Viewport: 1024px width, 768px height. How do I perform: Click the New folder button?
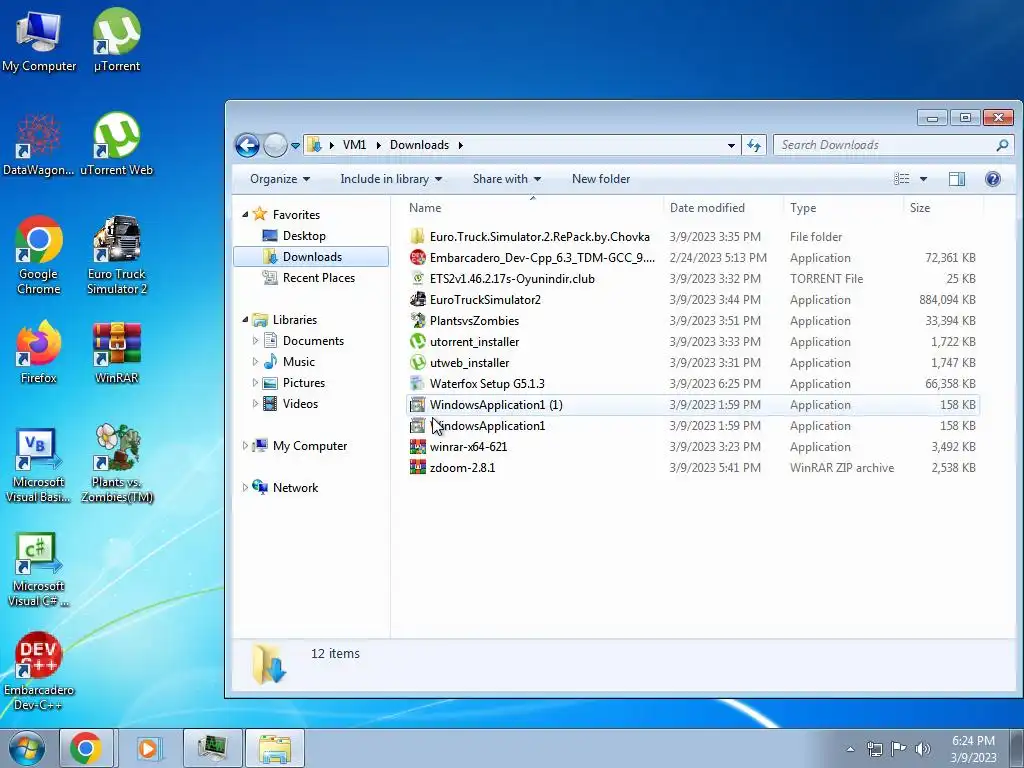[601, 179]
